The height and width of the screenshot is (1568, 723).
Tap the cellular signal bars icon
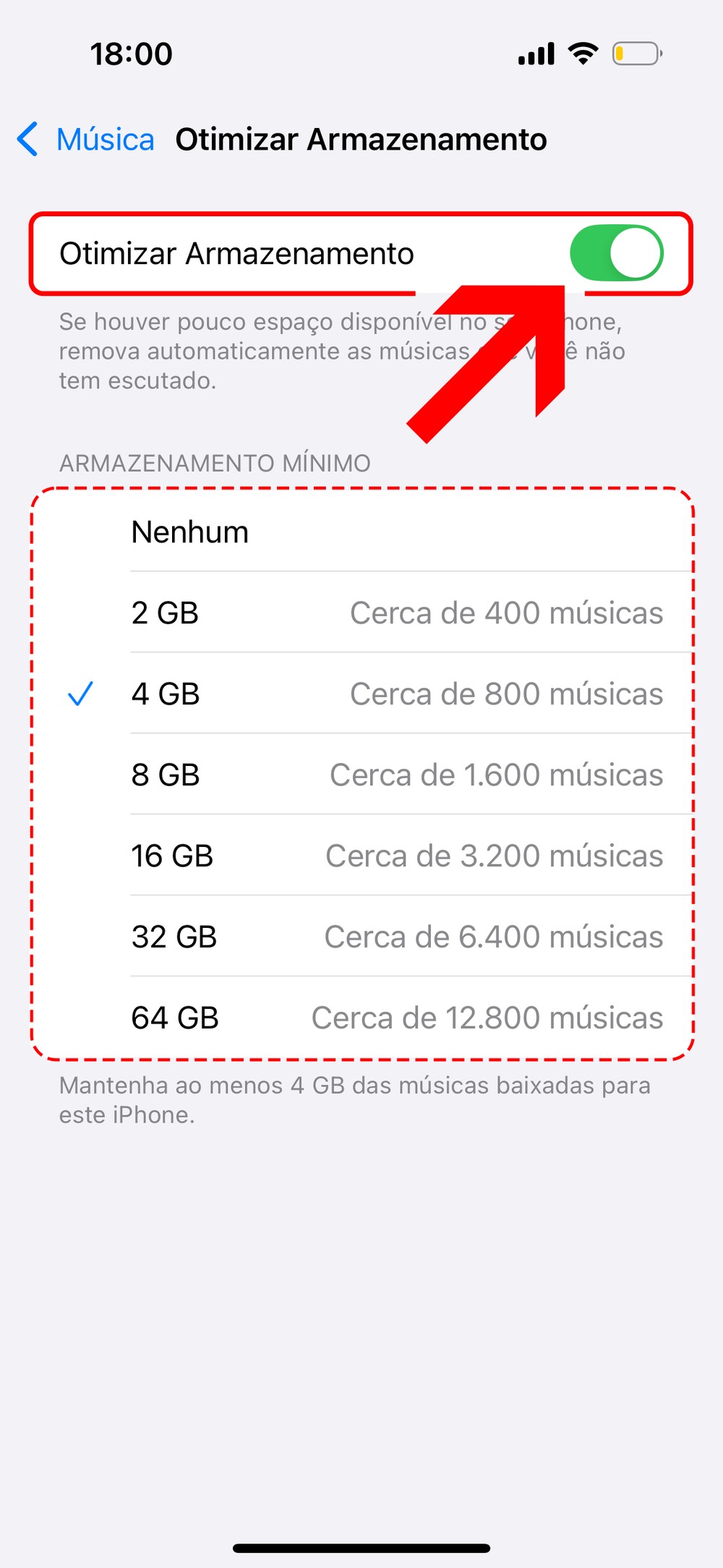point(536,54)
